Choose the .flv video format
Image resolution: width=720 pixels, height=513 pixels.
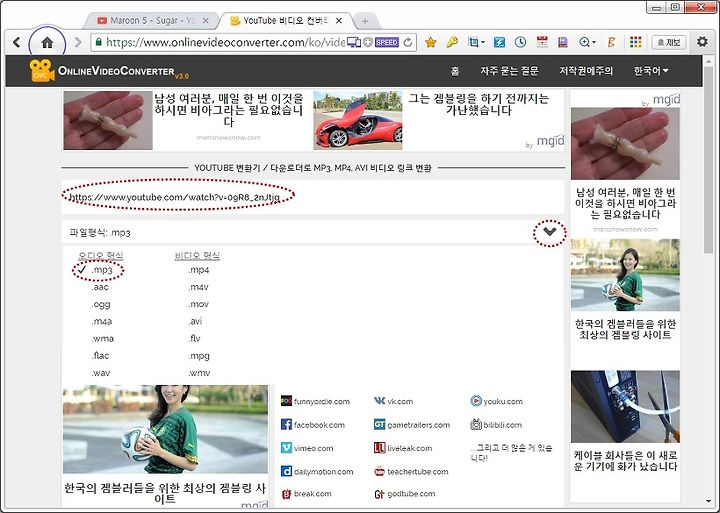(194, 338)
